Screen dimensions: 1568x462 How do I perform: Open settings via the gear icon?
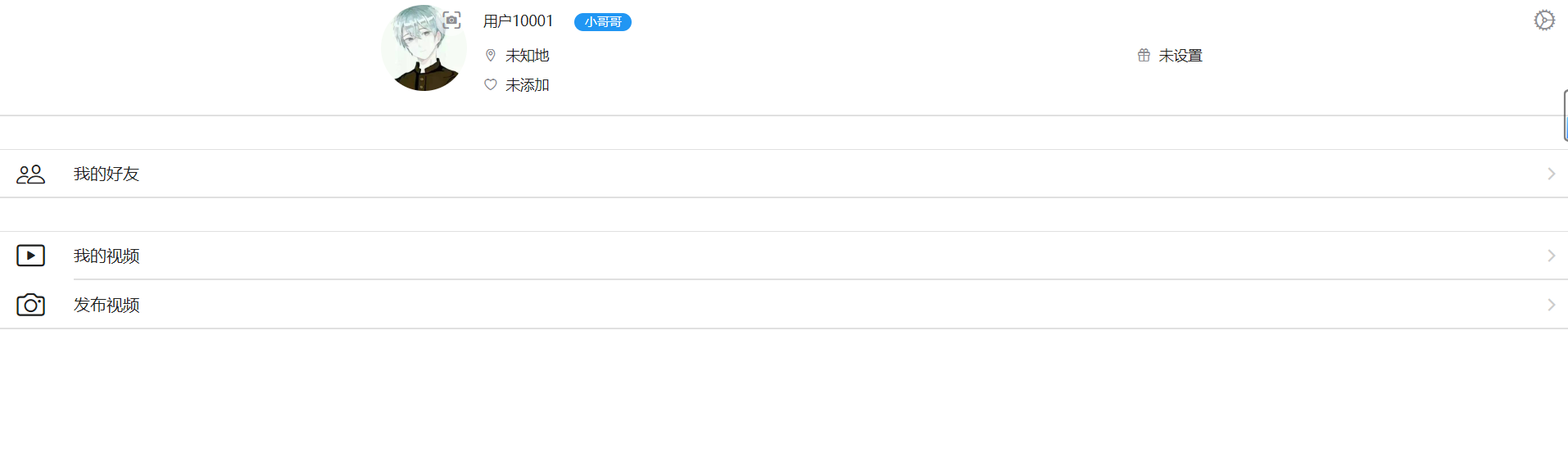1543,20
